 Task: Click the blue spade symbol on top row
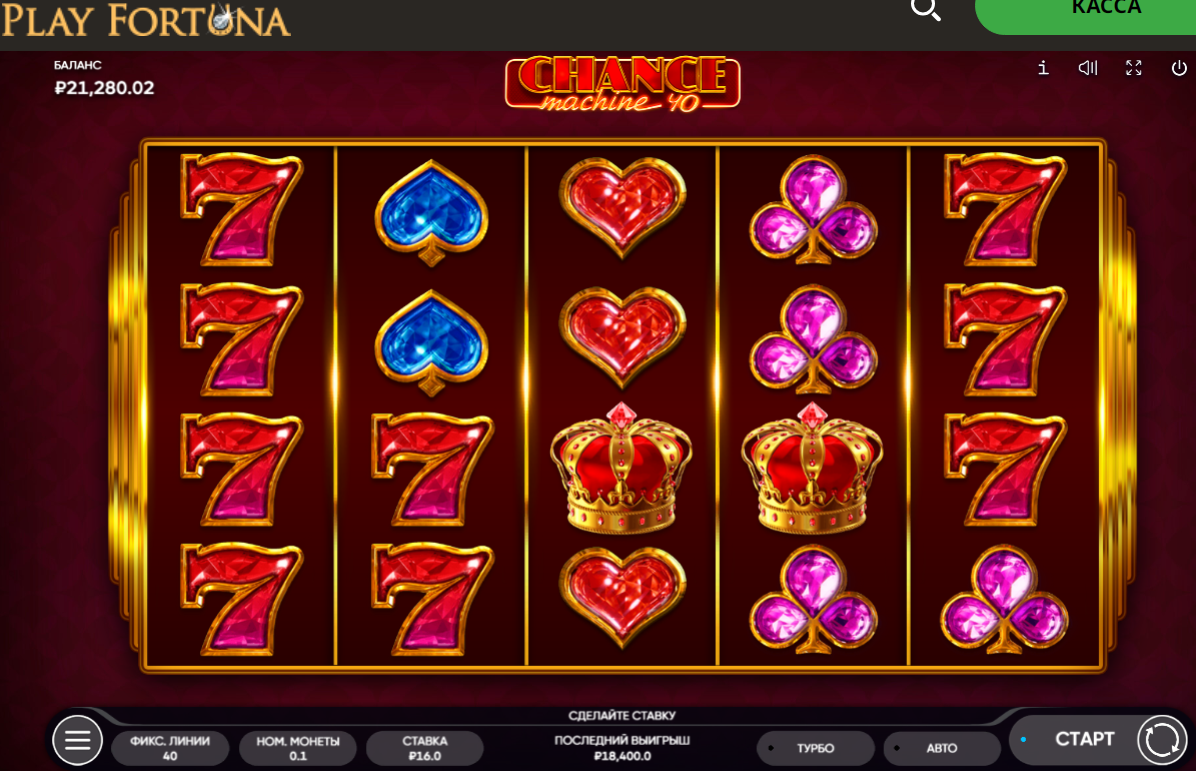click(432, 211)
